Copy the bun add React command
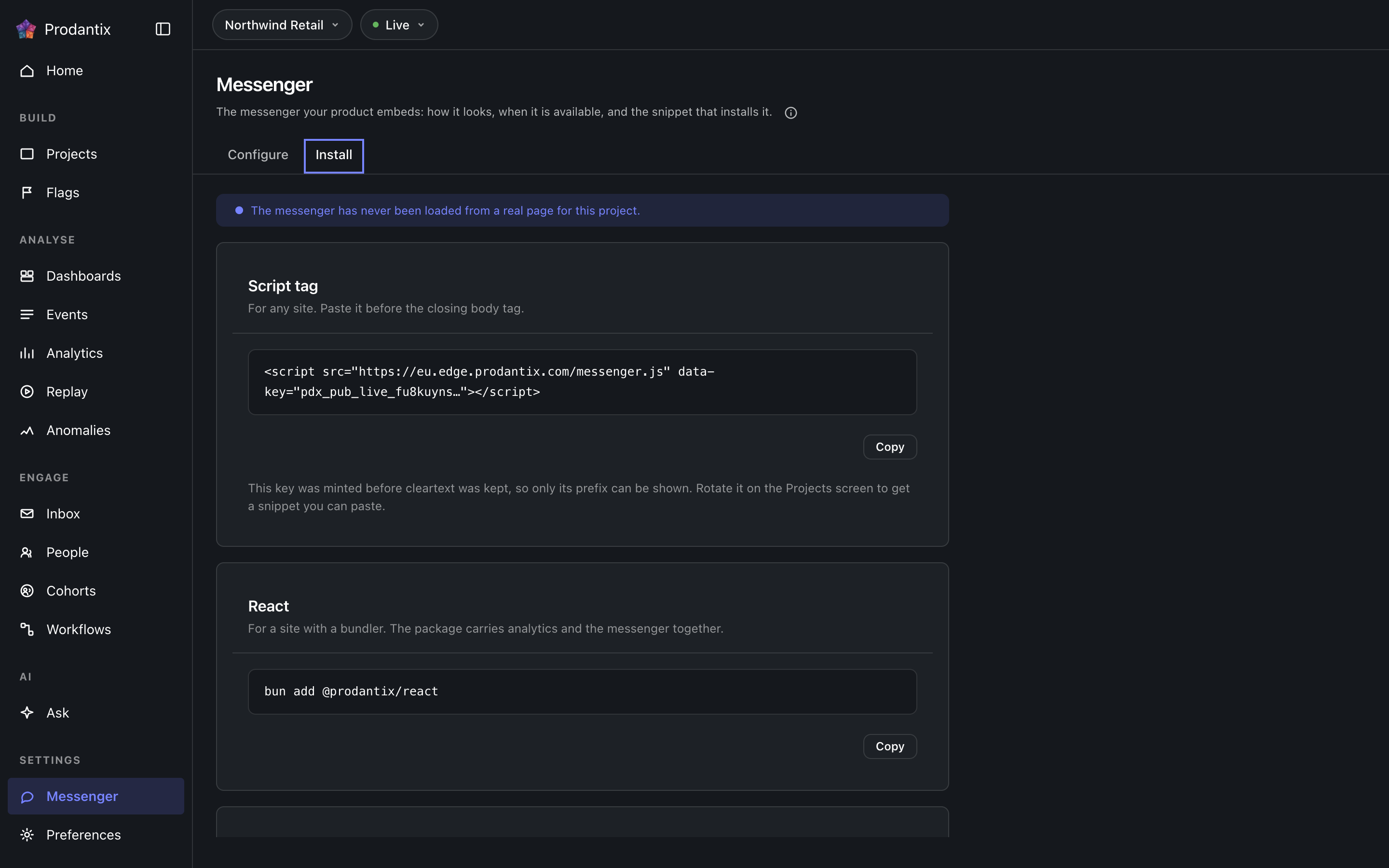Image resolution: width=1389 pixels, height=868 pixels. click(890, 746)
